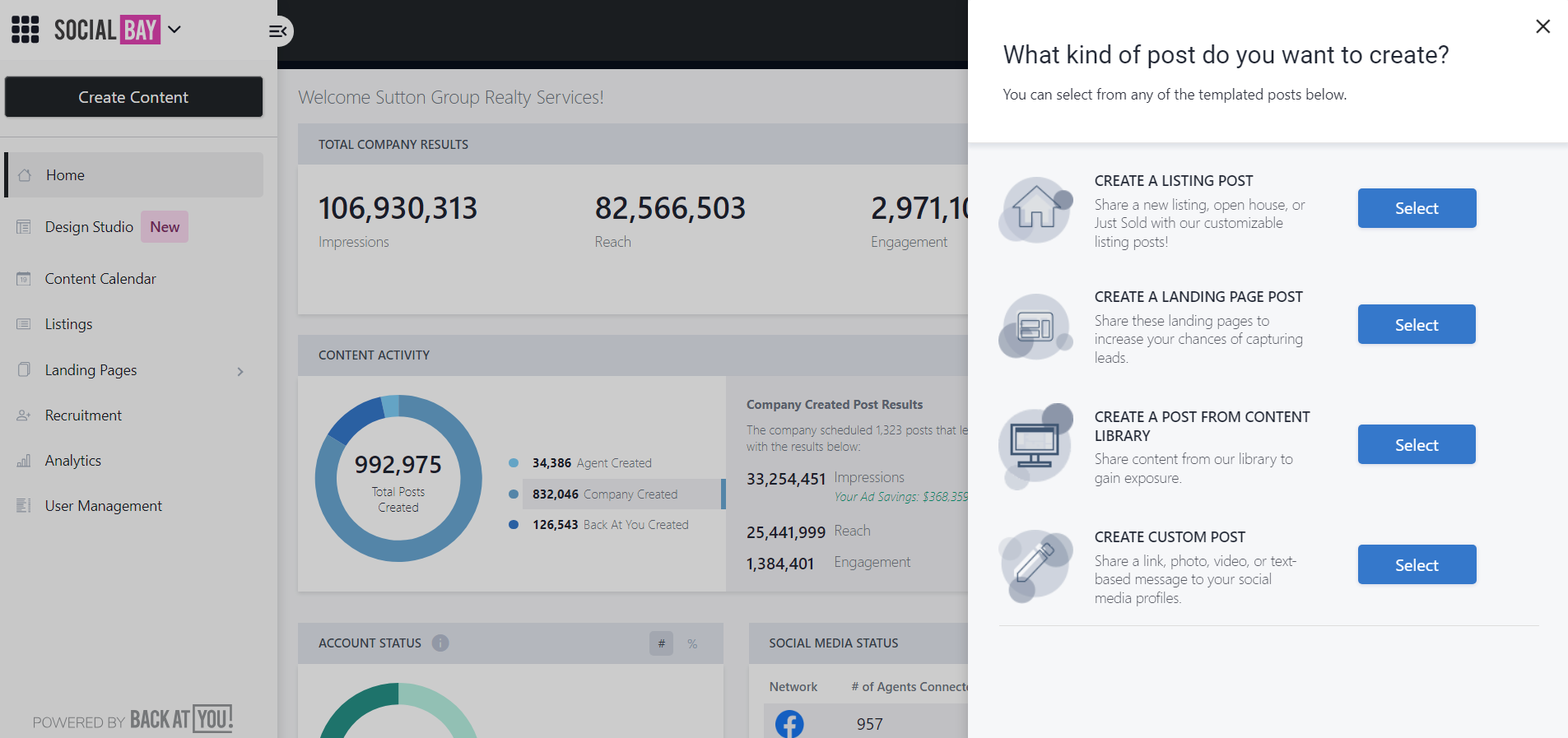Click the Content Calendar icon
The image size is (1568, 738).
pos(24,279)
